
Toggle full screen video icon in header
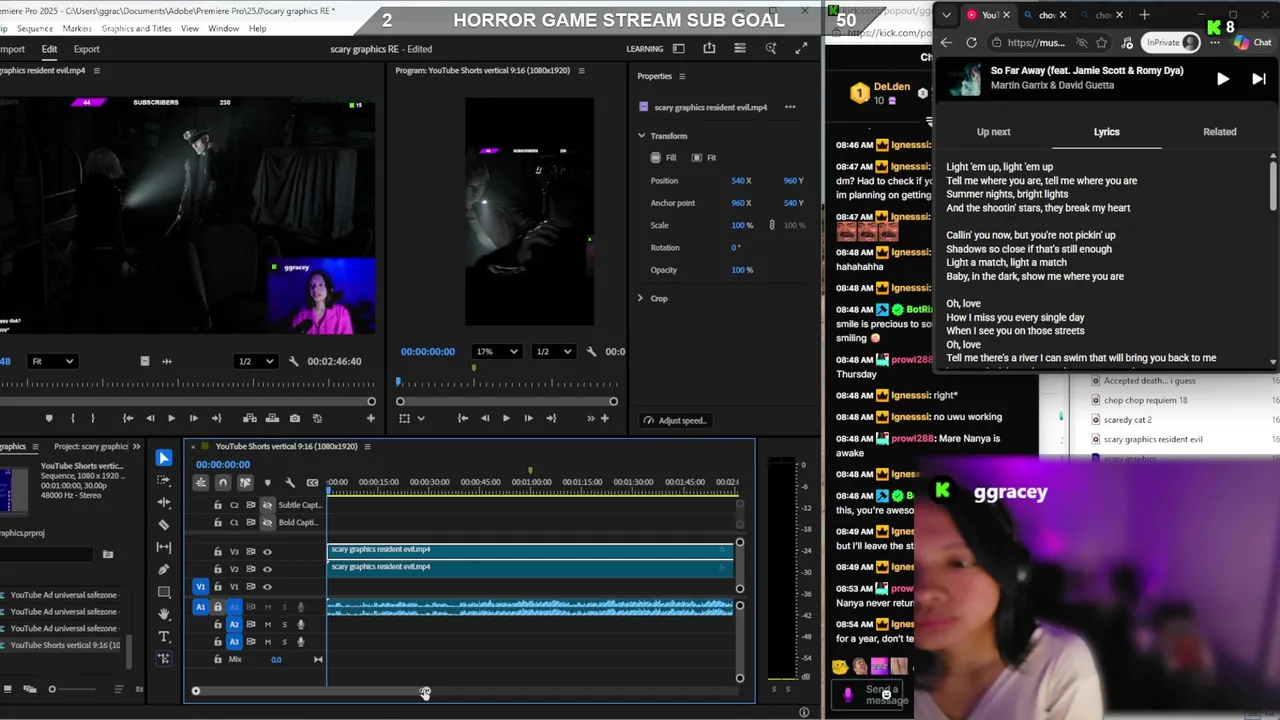pyautogui.click(x=801, y=48)
